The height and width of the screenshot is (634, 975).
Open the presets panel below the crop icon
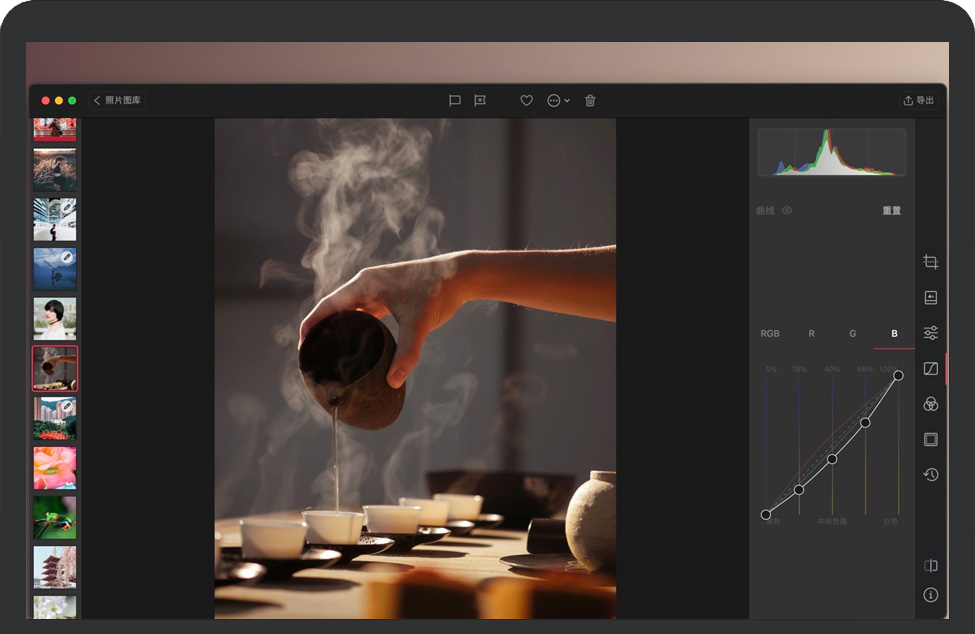930,297
